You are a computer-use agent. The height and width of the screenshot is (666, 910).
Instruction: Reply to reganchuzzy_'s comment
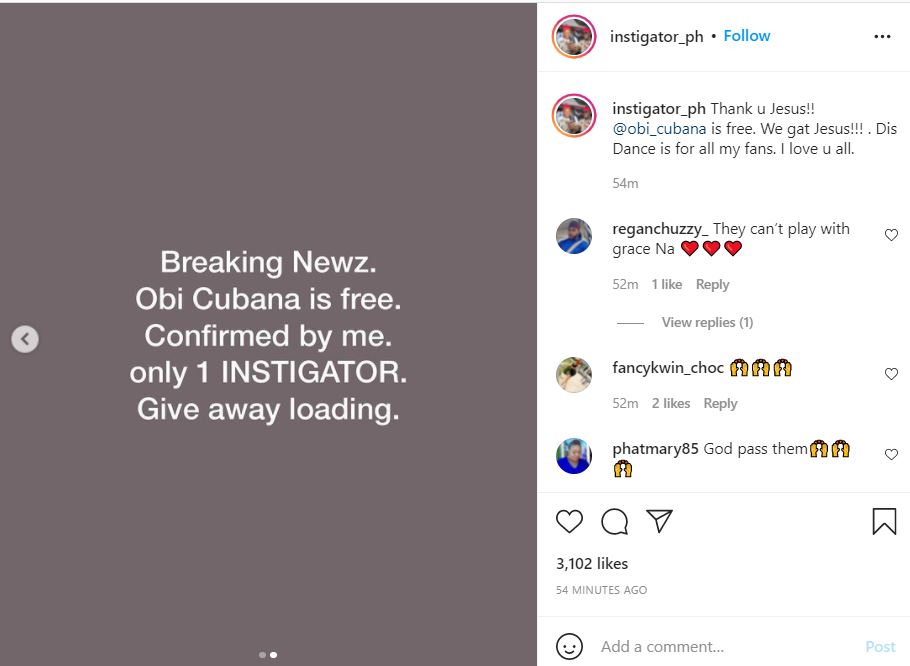pos(712,284)
